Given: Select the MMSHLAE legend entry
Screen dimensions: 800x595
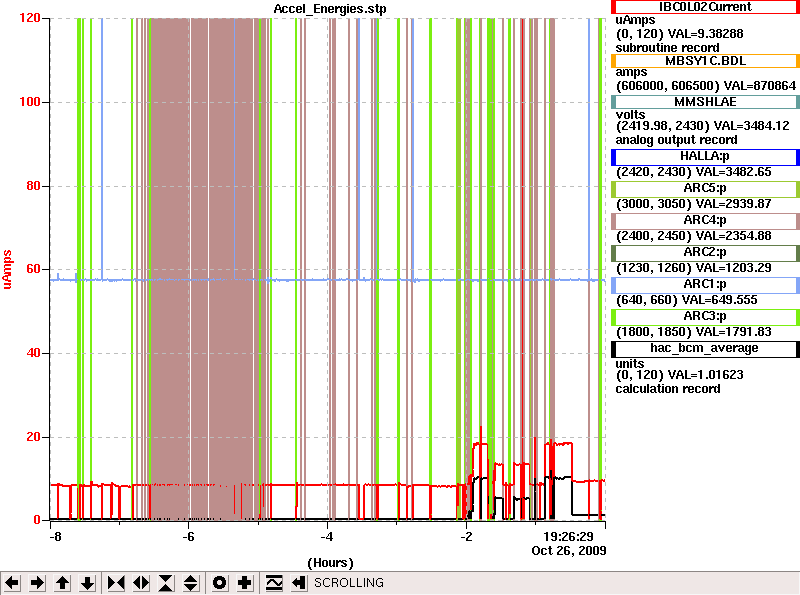Looking at the screenshot, I should [705, 102].
